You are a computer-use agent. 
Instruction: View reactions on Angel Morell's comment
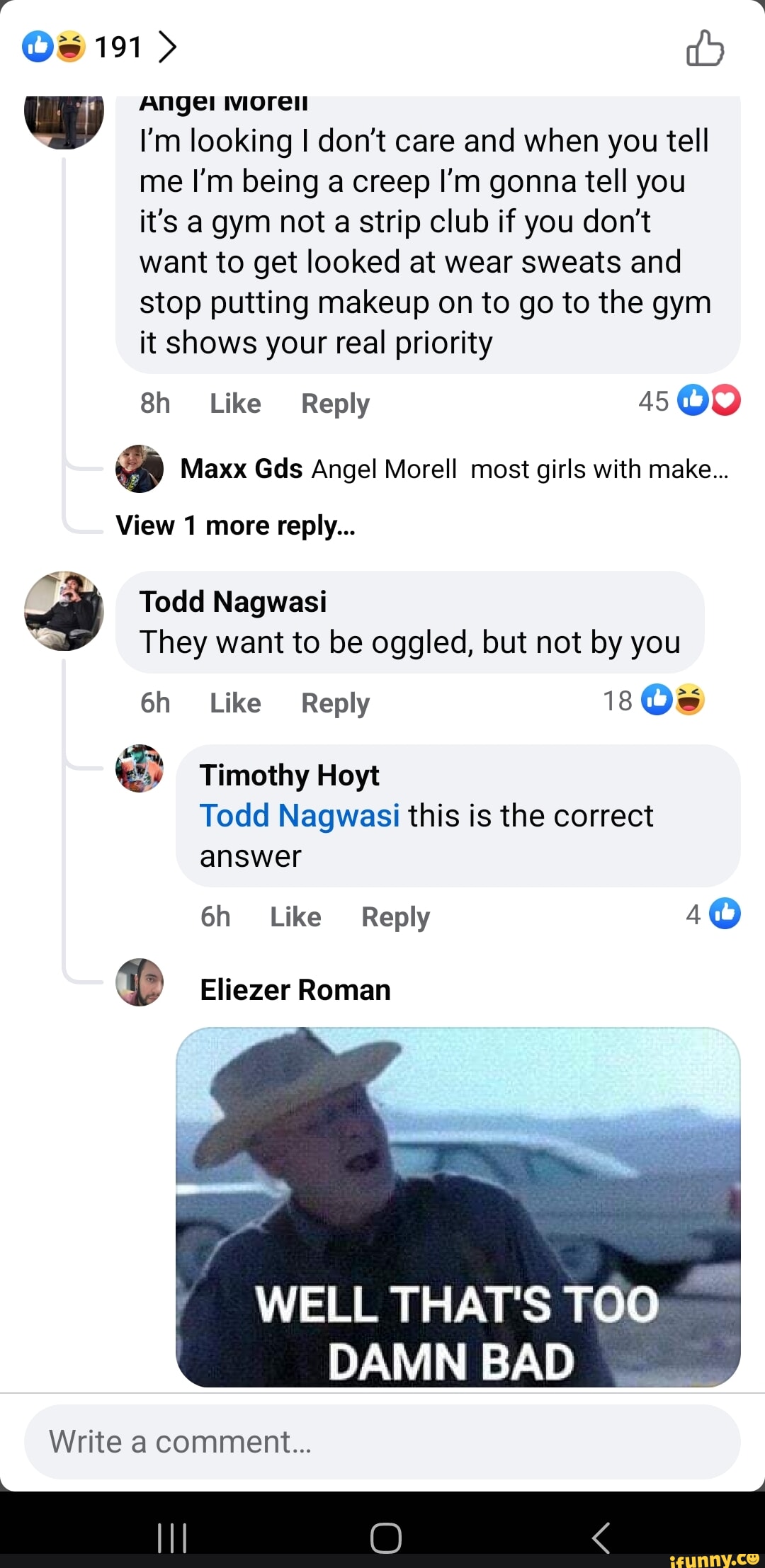tap(708, 401)
